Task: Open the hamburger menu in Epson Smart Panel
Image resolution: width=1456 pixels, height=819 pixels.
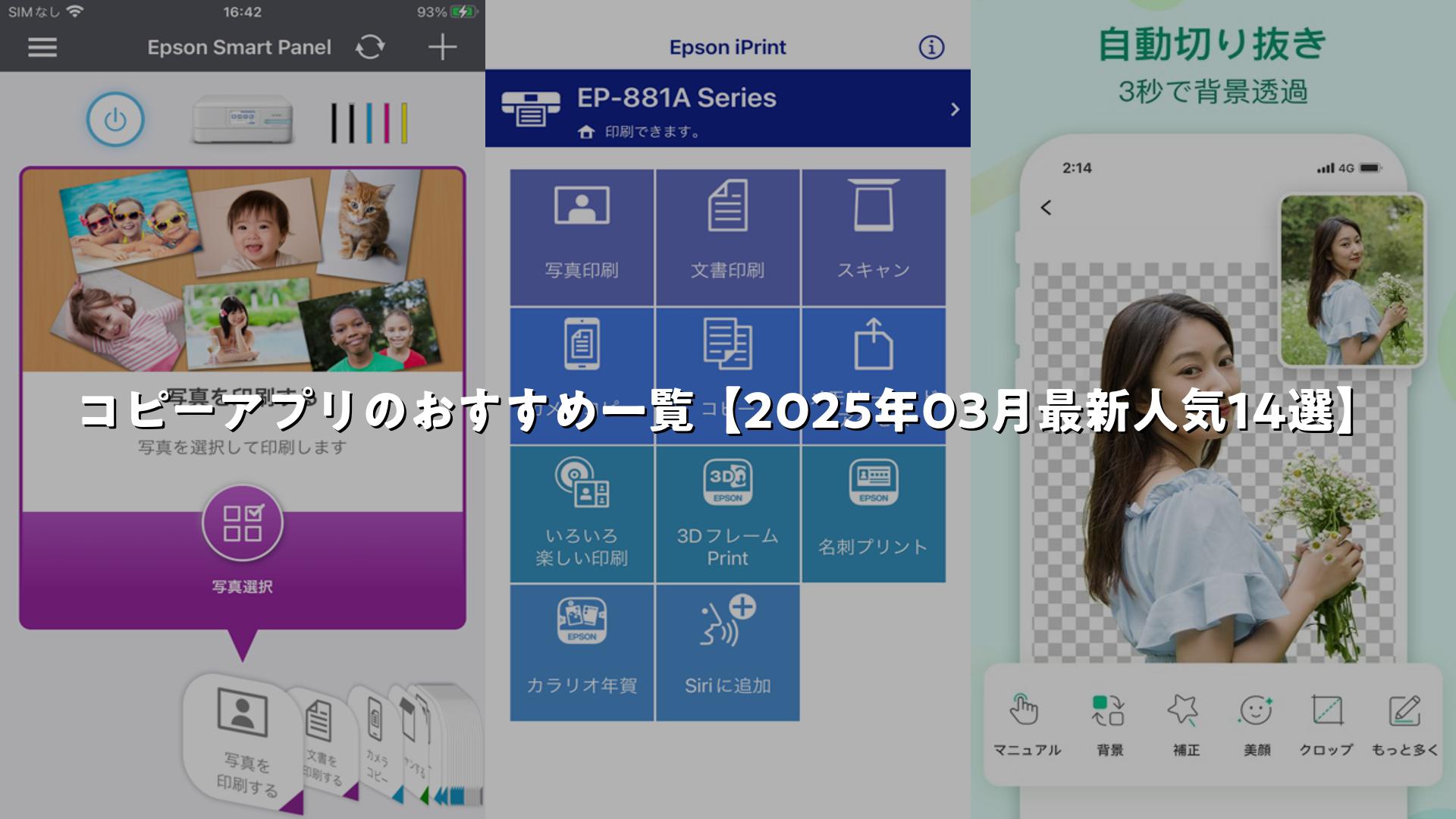Action: tap(42, 47)
